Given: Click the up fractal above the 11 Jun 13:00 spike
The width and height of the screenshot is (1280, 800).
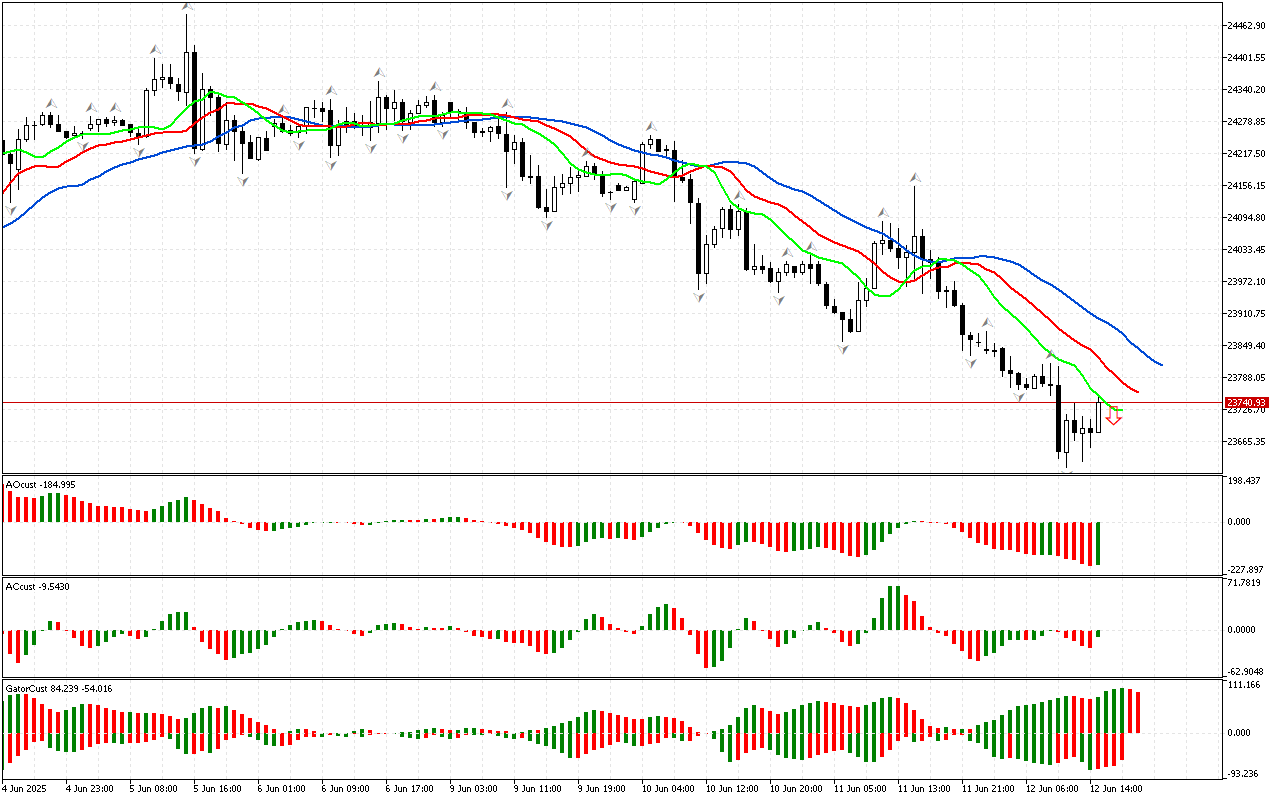Looking at the screenshot, I should pyautogui.click(x=914, y=177).
